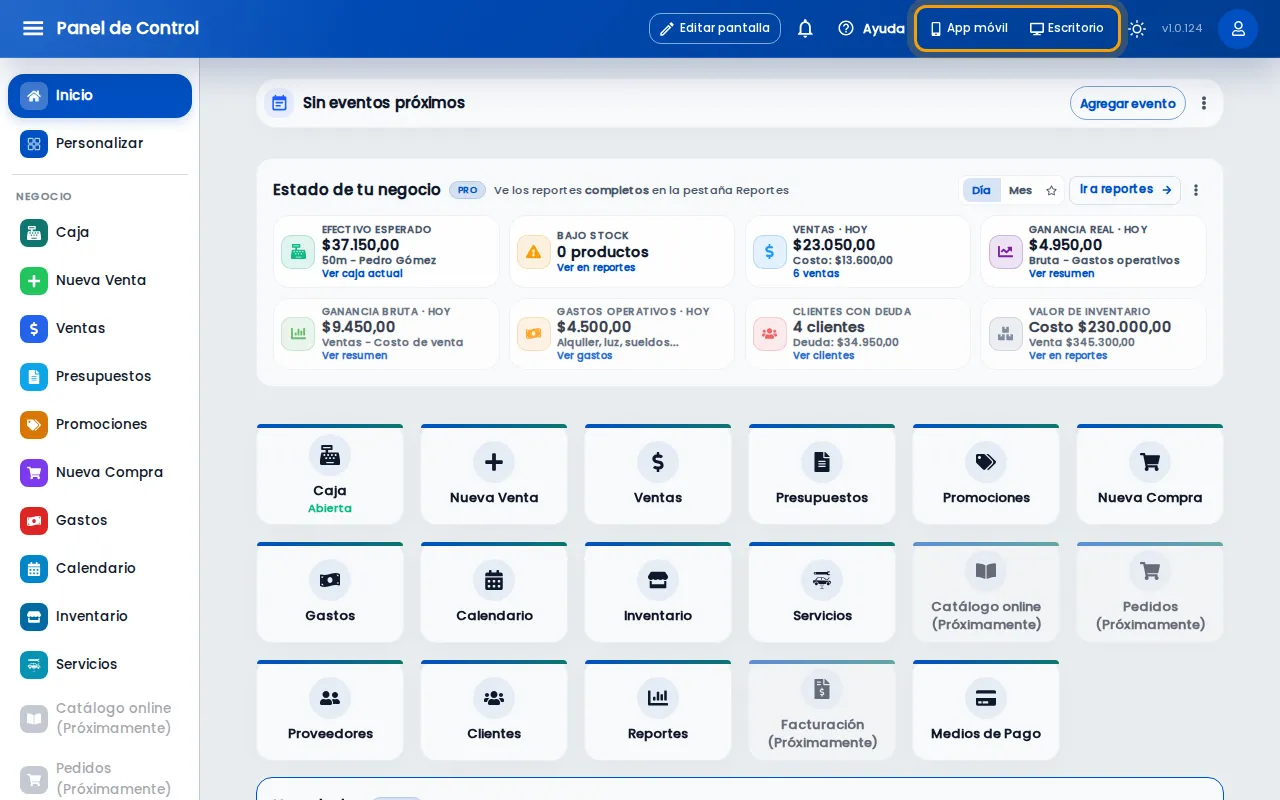Open the Inventario store tile
The image size is (1280, 800).
658,592
